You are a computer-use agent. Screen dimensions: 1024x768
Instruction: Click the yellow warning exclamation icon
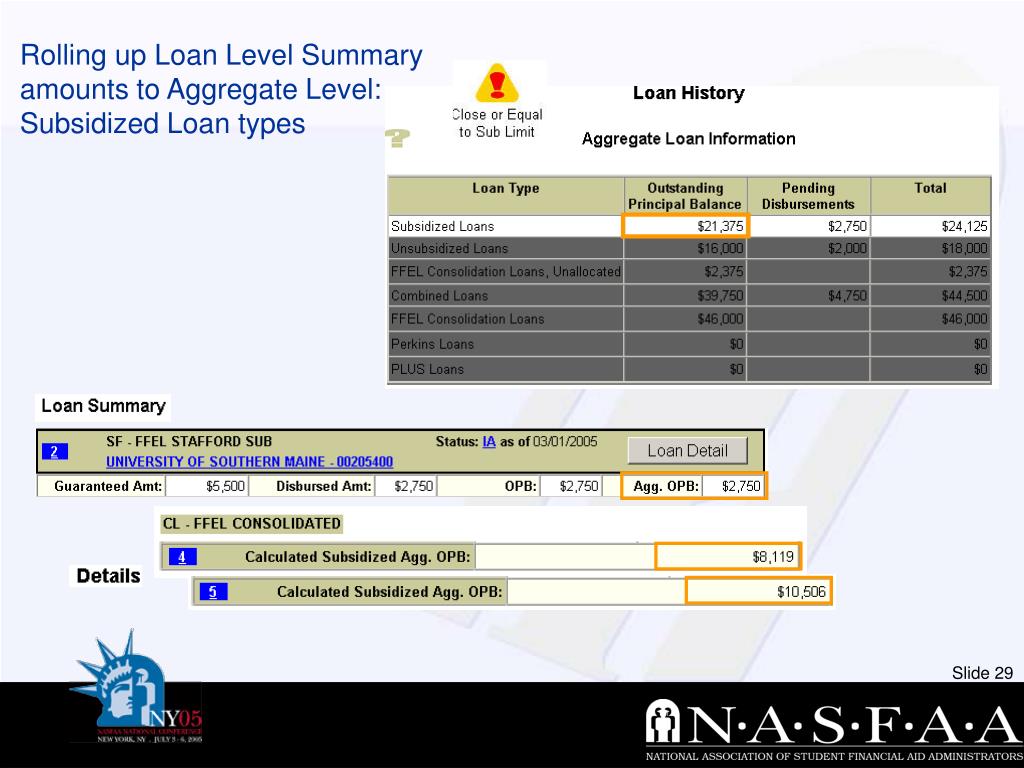point(497,84)
